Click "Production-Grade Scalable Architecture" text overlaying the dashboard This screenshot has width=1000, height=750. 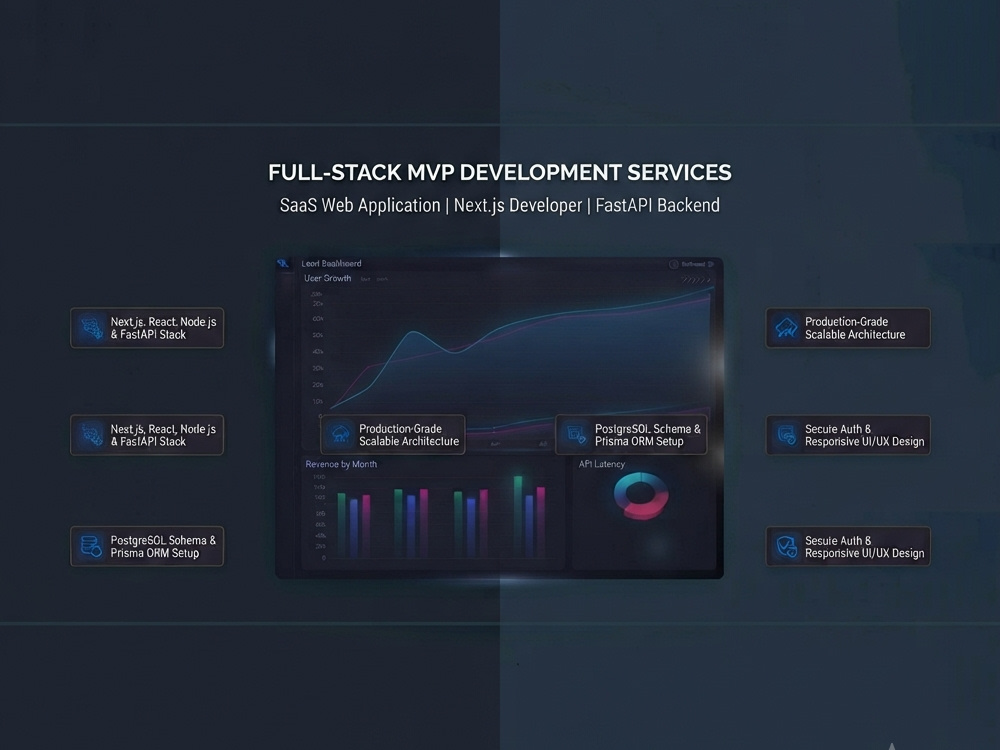[409, 435]
